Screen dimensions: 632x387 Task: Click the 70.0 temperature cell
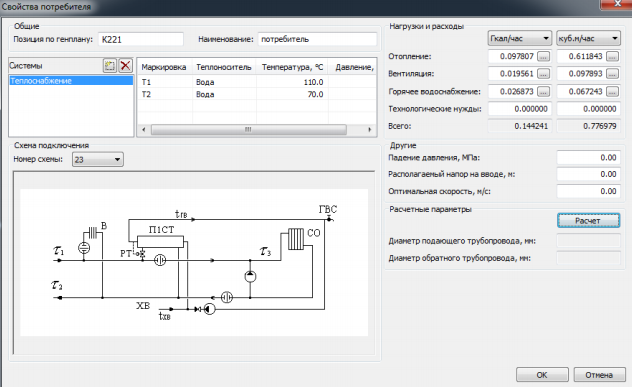pyautogui.click(x=292, y=94)
